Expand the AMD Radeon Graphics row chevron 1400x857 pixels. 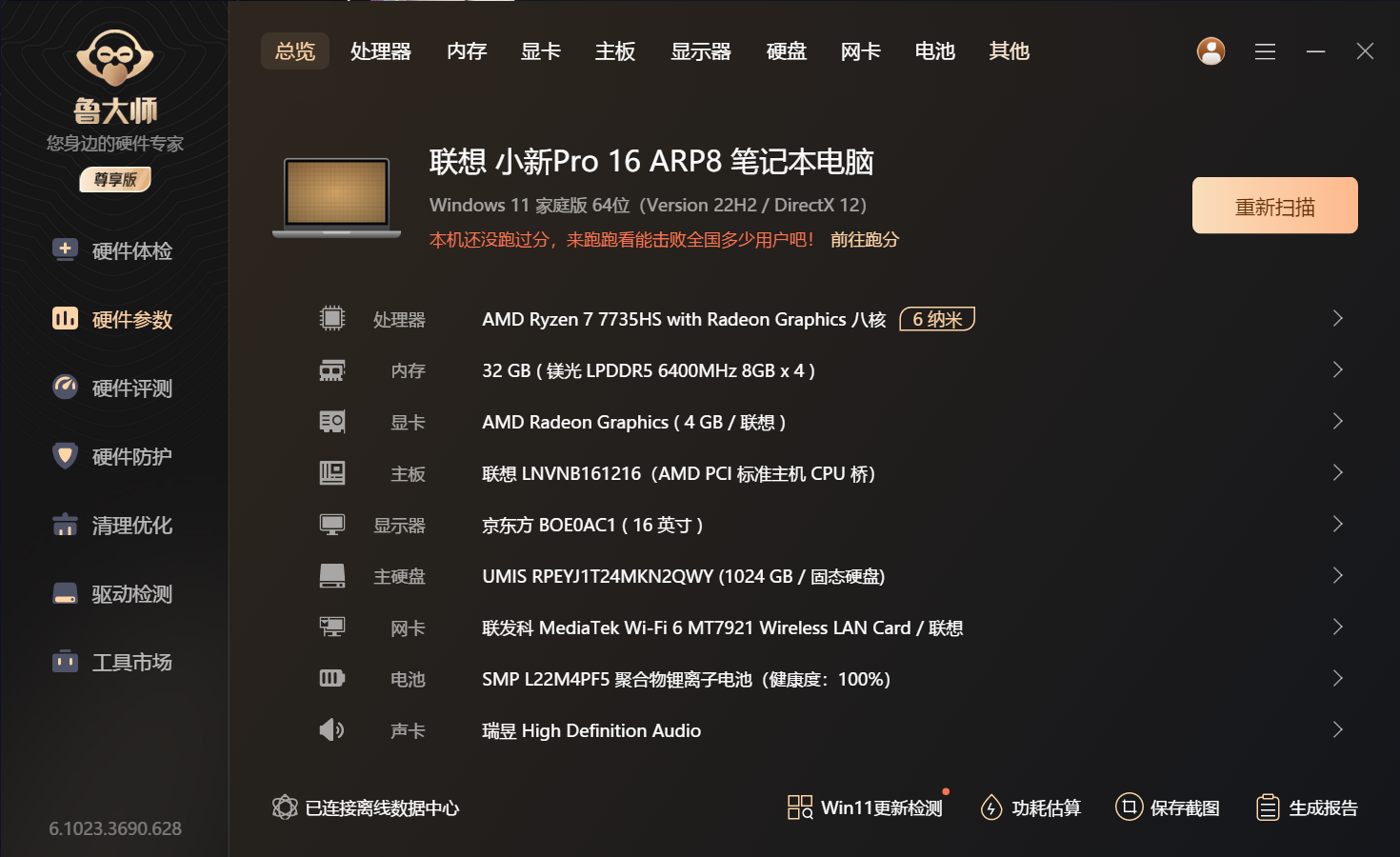click(x=1337, y=421)
